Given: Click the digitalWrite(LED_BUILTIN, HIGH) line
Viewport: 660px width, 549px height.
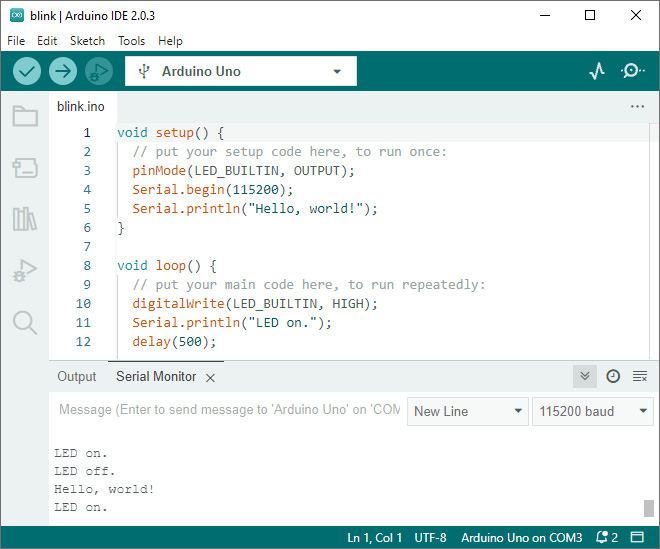Looking at the screenshot, I should click(255, 304).
